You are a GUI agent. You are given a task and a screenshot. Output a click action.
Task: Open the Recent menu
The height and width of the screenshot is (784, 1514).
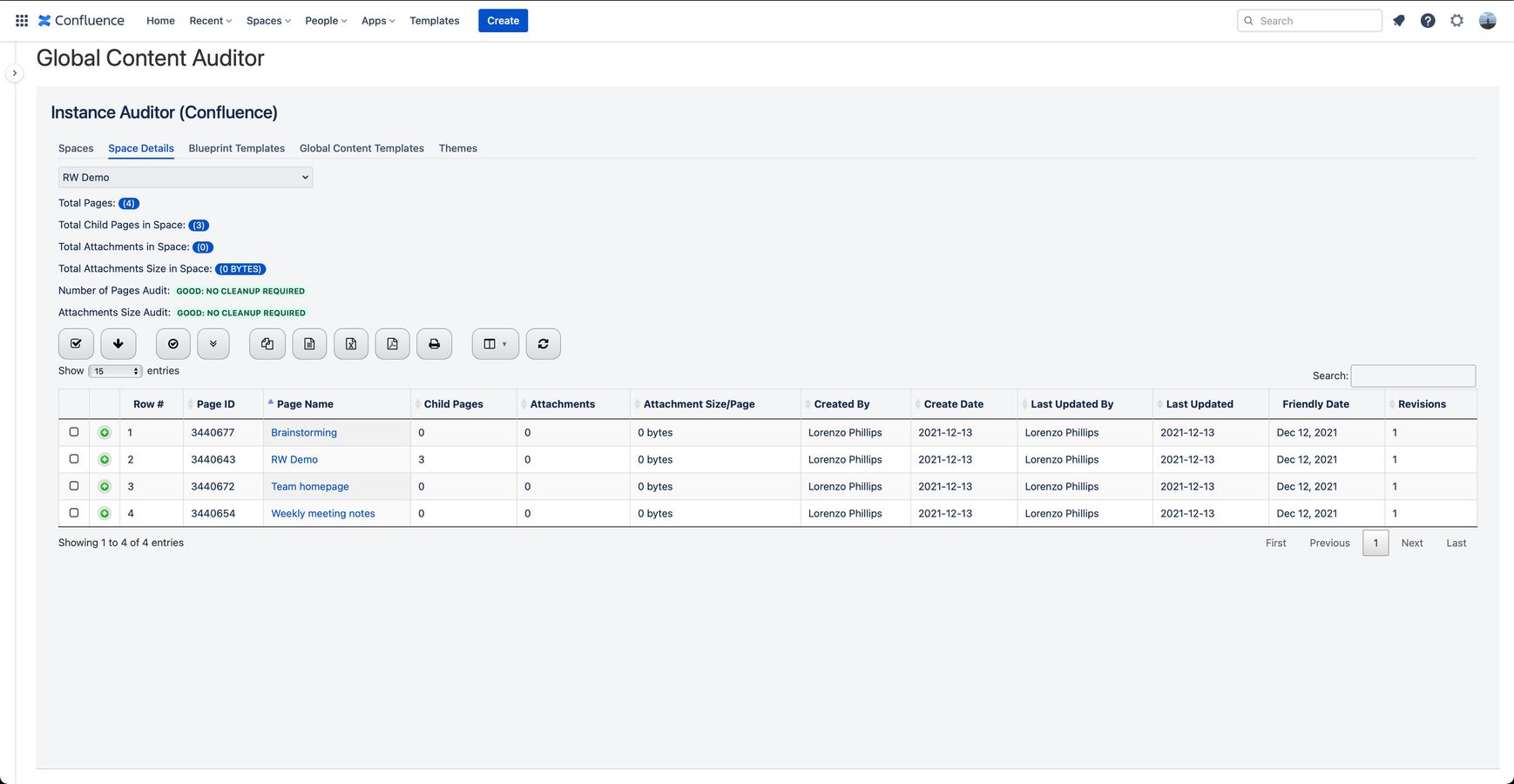tap(210, 20)
